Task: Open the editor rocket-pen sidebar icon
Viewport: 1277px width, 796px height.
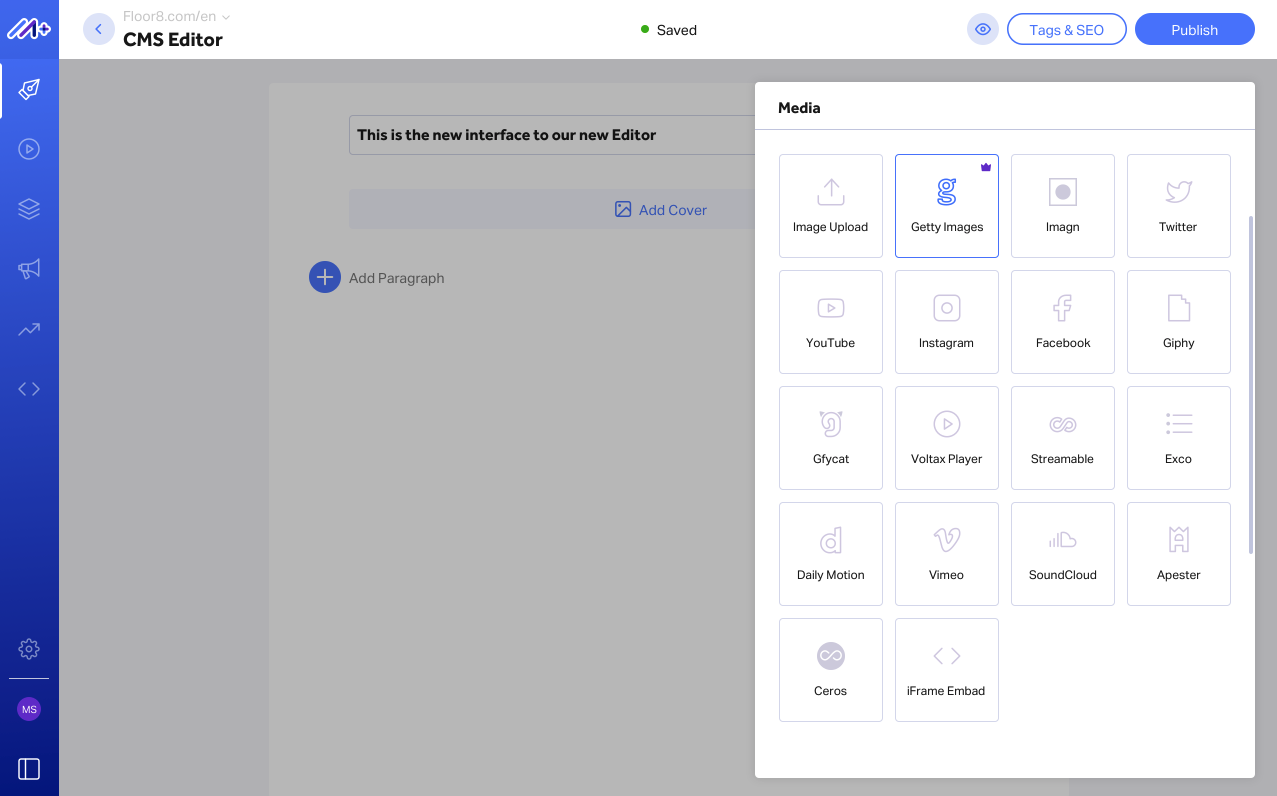Action: pos(29,90)
